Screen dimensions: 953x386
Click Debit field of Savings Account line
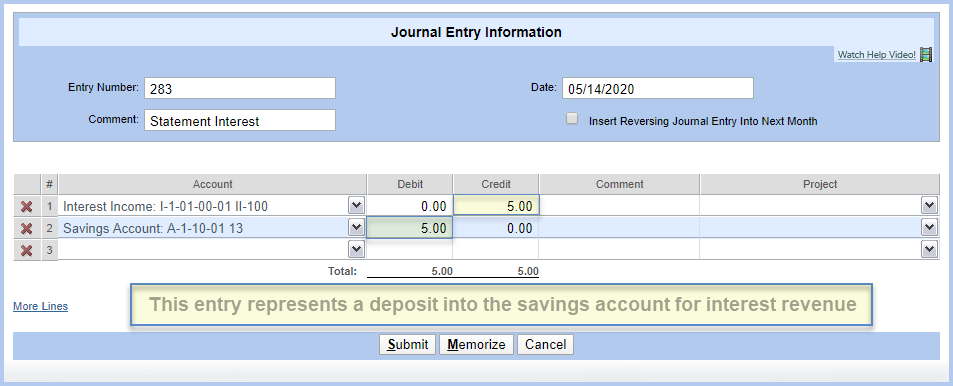click(410, 228)
